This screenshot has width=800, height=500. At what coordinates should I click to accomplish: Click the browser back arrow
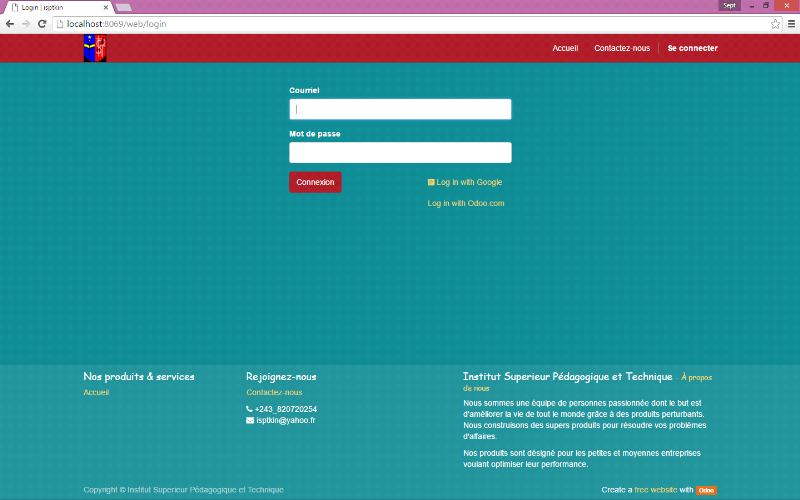click(x=10, y=24)
